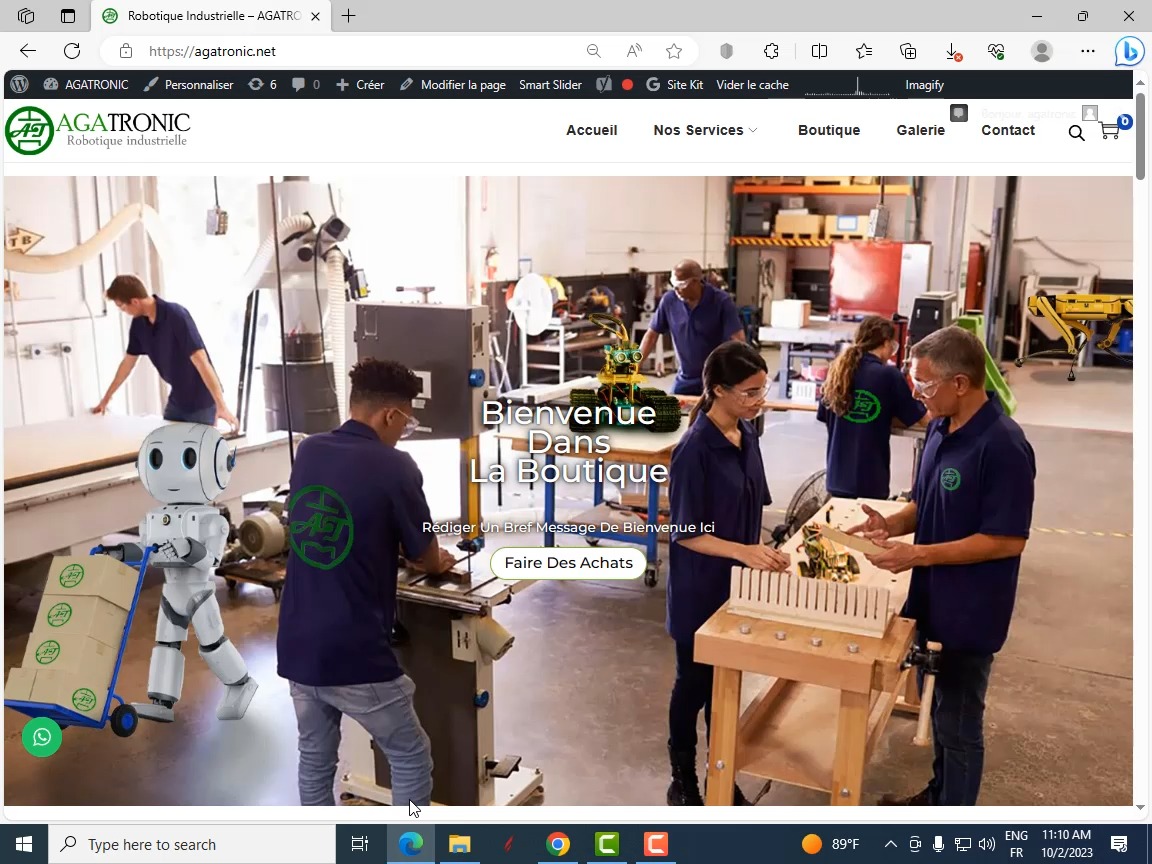Screen dimensions: 1152x864
Task: Open the Contact page
Action: 1008,130
